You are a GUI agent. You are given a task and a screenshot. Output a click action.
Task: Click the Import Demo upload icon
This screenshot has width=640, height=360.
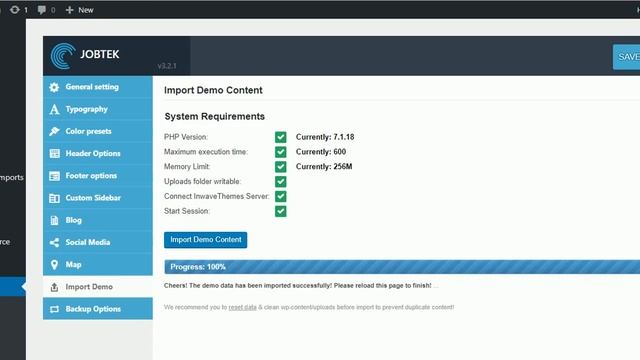coord(54,287)
